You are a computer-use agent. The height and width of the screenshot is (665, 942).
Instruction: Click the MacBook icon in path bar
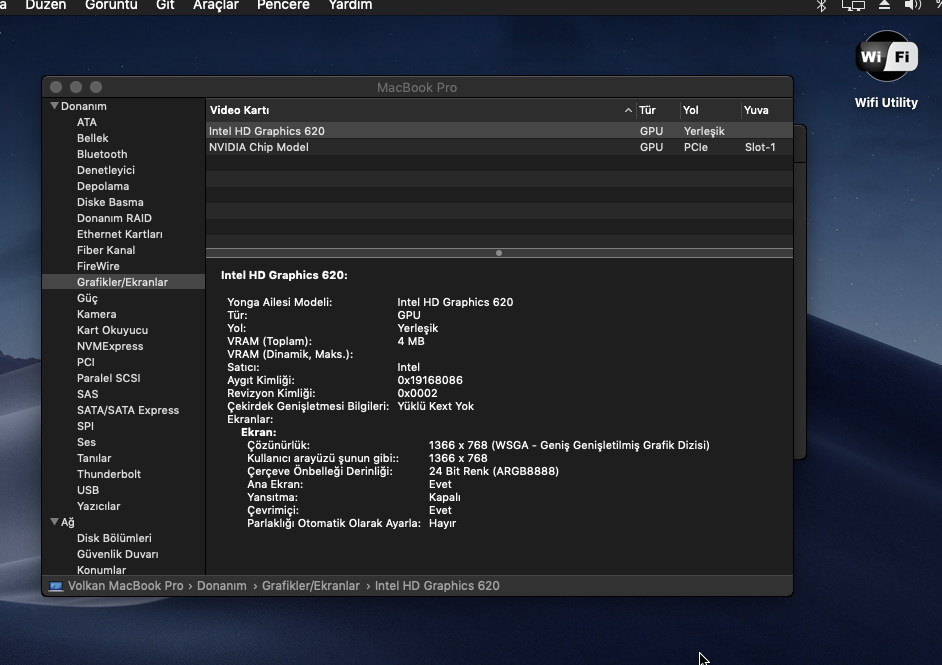tap(56, 586)
